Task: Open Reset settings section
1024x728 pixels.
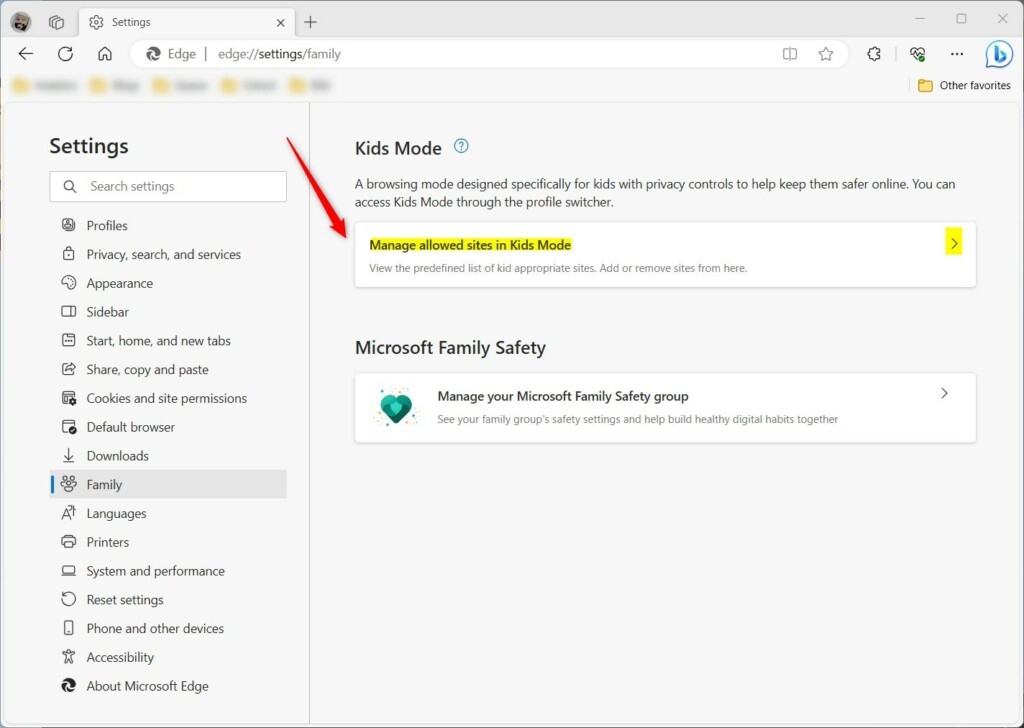Action: (168, 599)
